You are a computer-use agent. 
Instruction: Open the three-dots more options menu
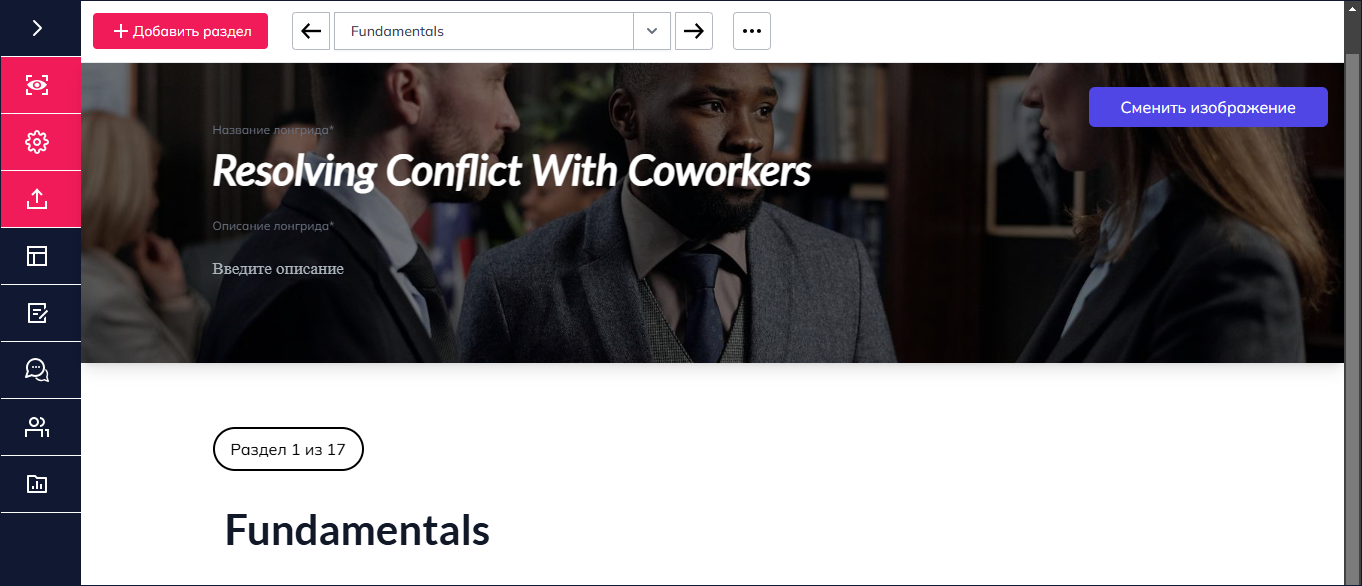pyautogui.click(x=752, y=31)
